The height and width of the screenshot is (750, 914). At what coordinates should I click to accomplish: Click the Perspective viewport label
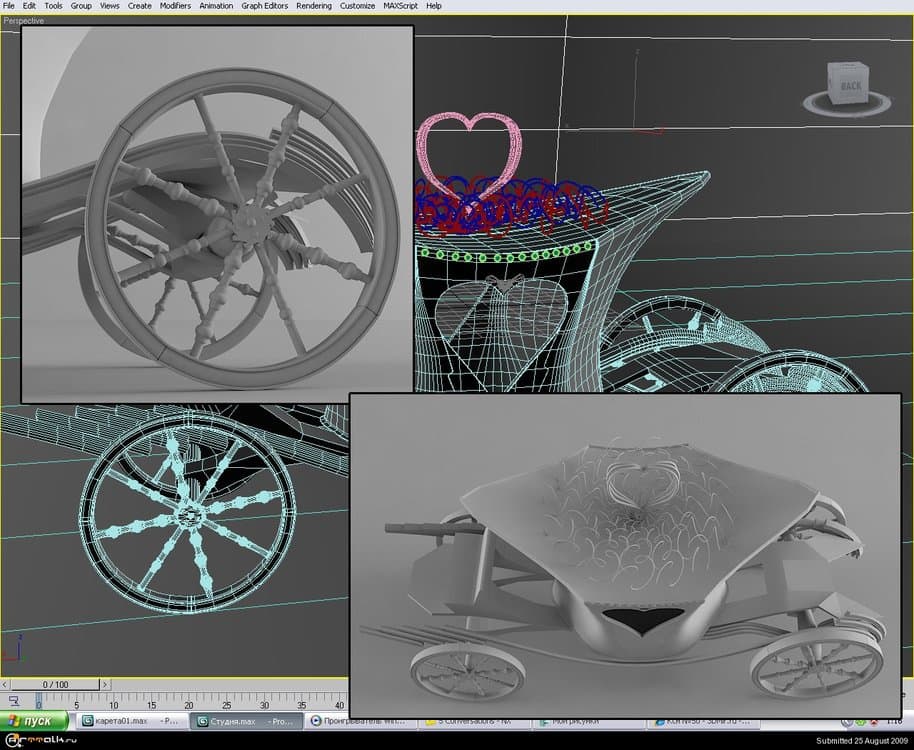click(x=24, y=21)
